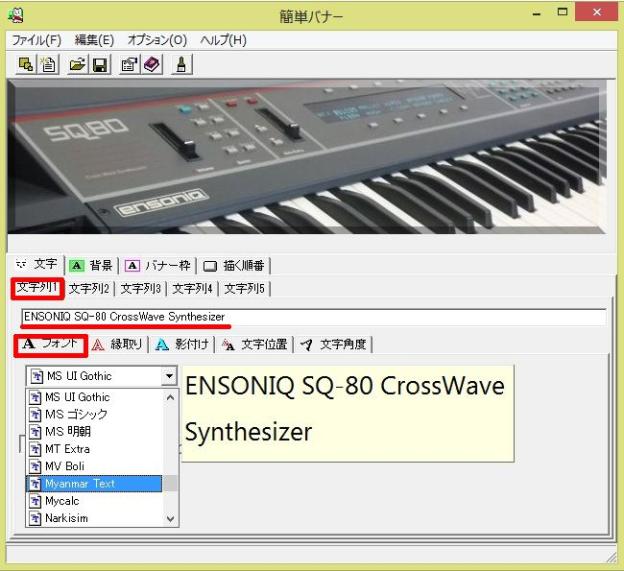This screenshot has width=624, height=571.
Task: Open the フォント sub-tab
Action: pyautogui.click(x=50, y=344)
